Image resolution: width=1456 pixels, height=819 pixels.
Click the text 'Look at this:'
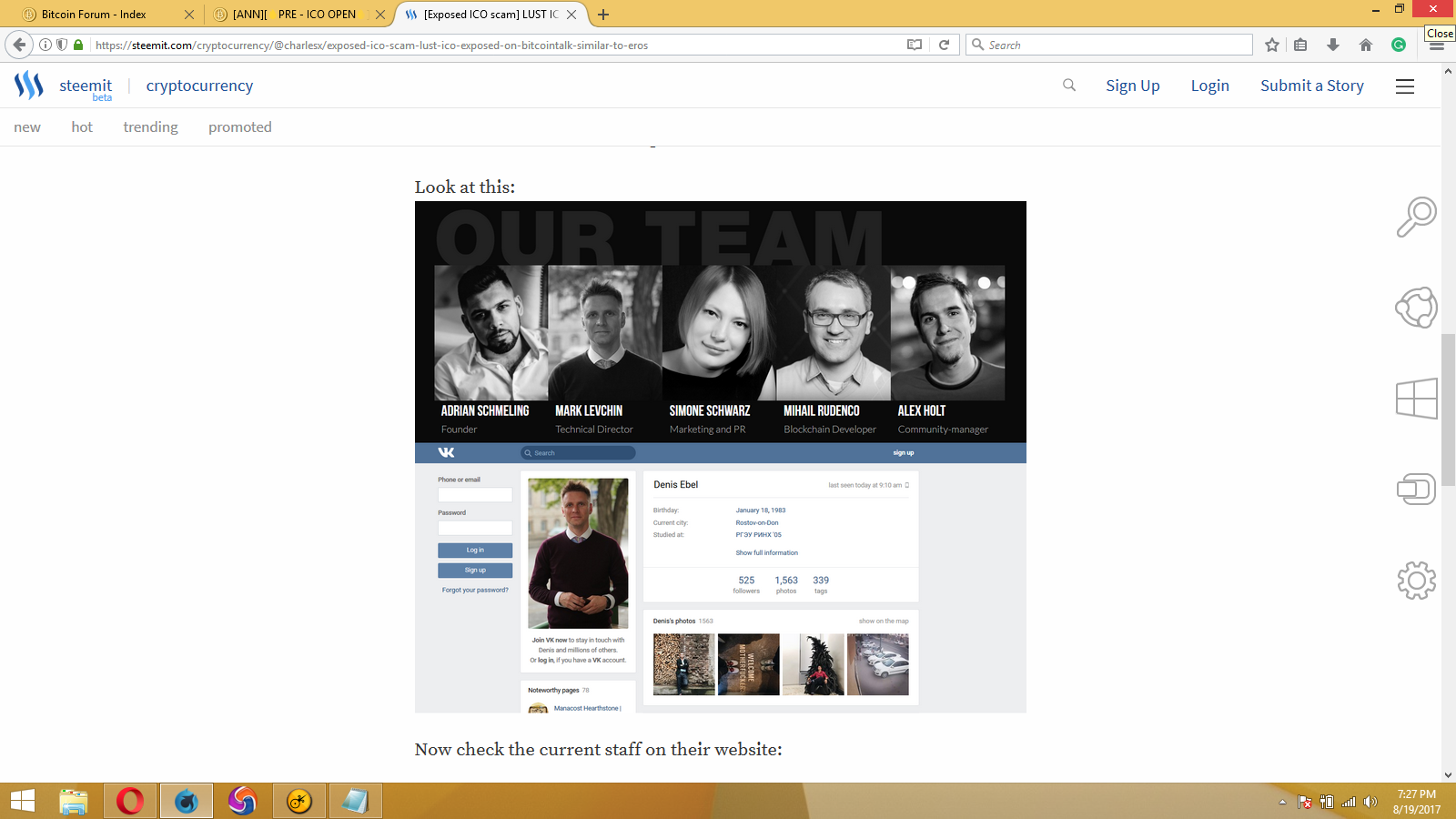[x=465, y=187]
